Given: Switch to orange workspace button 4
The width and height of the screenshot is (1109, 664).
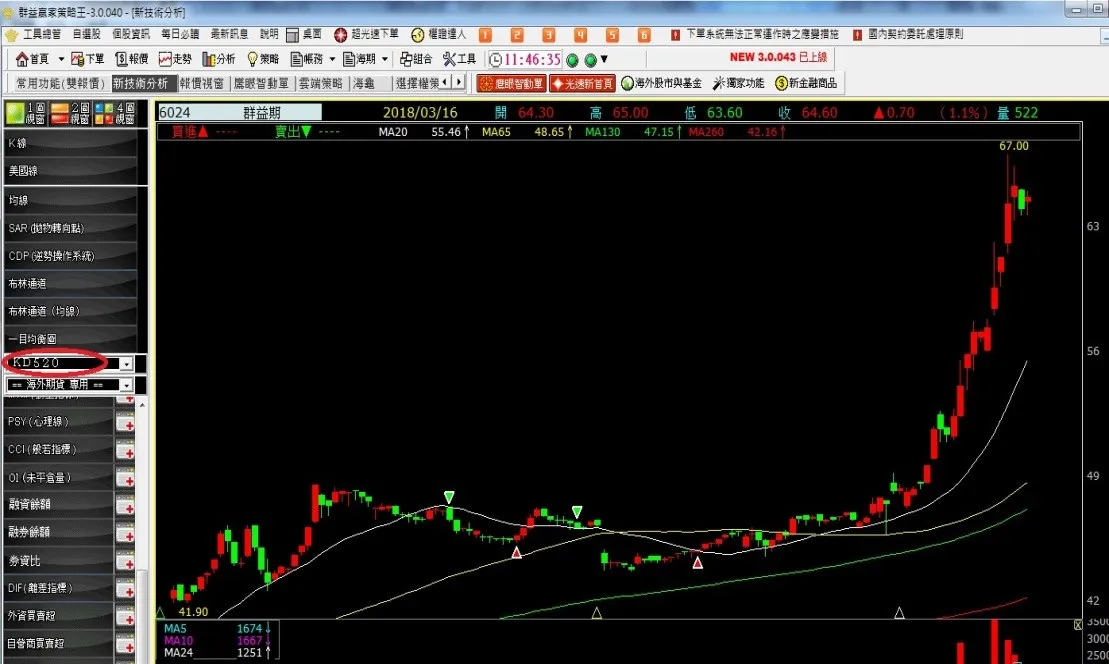Looking at the screenshot, I should pyautogui.click(x=581, y=35).
